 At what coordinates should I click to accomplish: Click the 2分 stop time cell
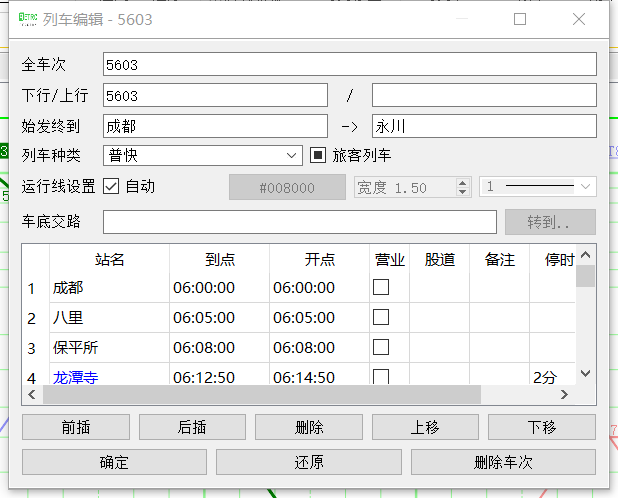pyautogui.click(x=553, y=374)
